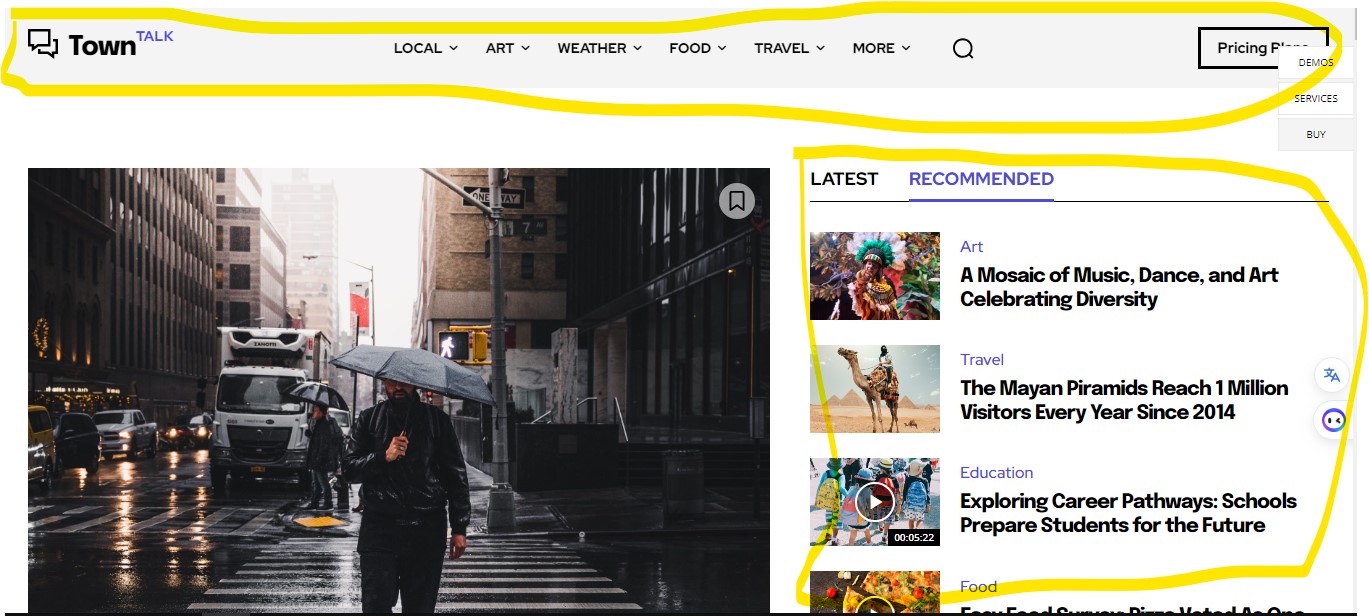1369x616 pixels.
Task: Click the BUY side button
Action: 1316,134
